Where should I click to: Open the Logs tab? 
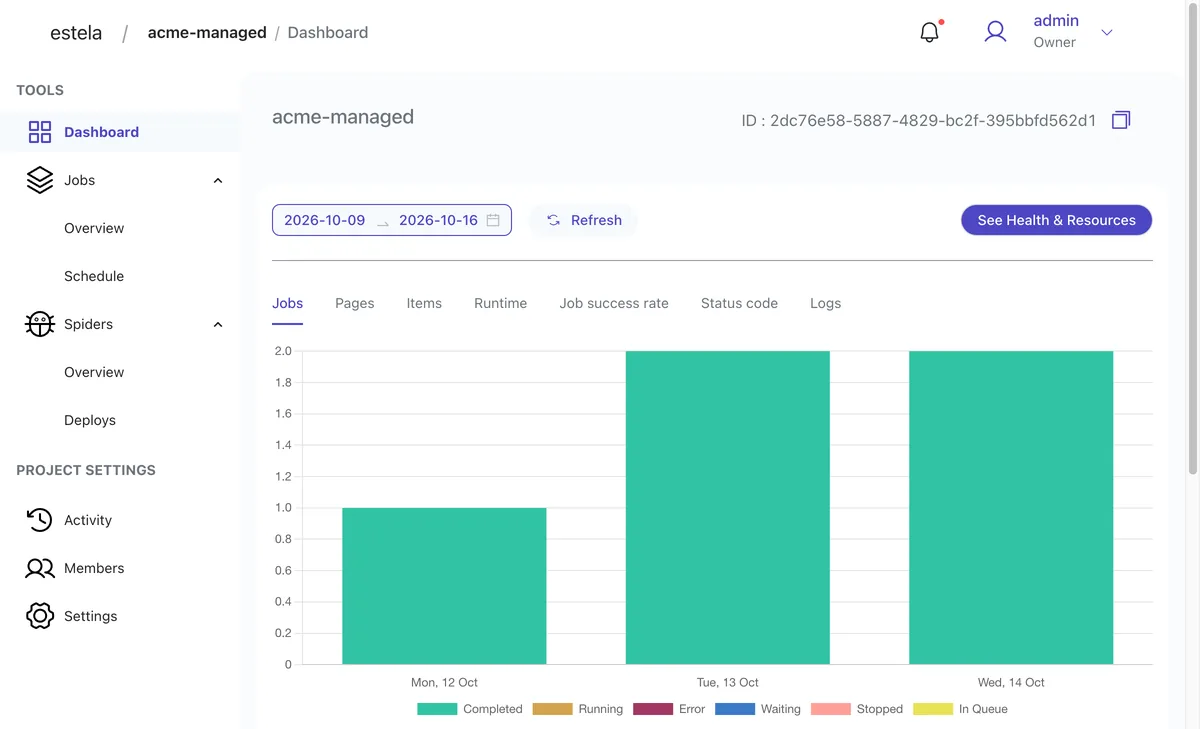click(825, 303)
